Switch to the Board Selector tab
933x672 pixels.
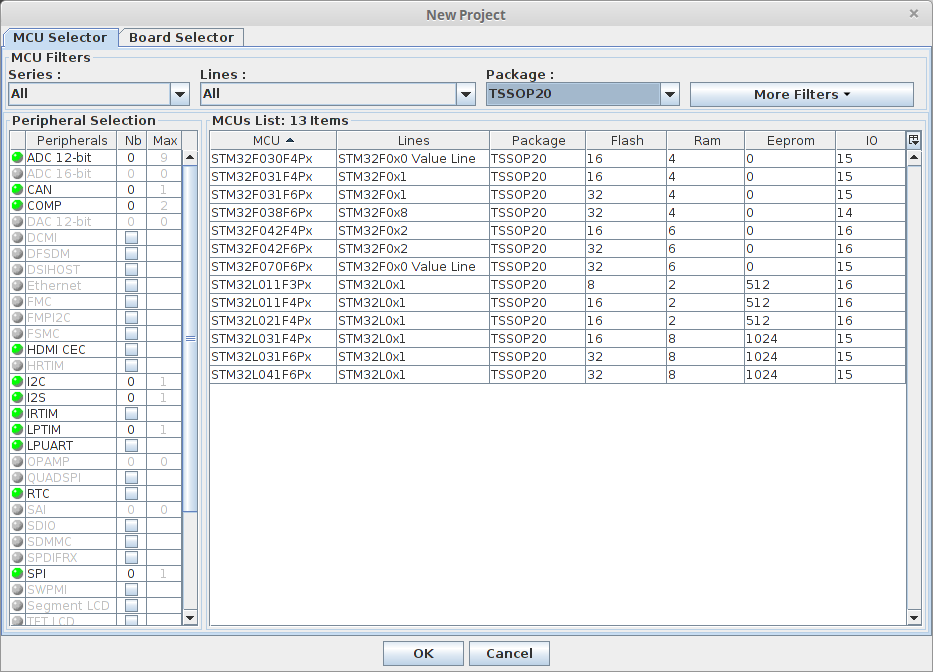(181, 37)
